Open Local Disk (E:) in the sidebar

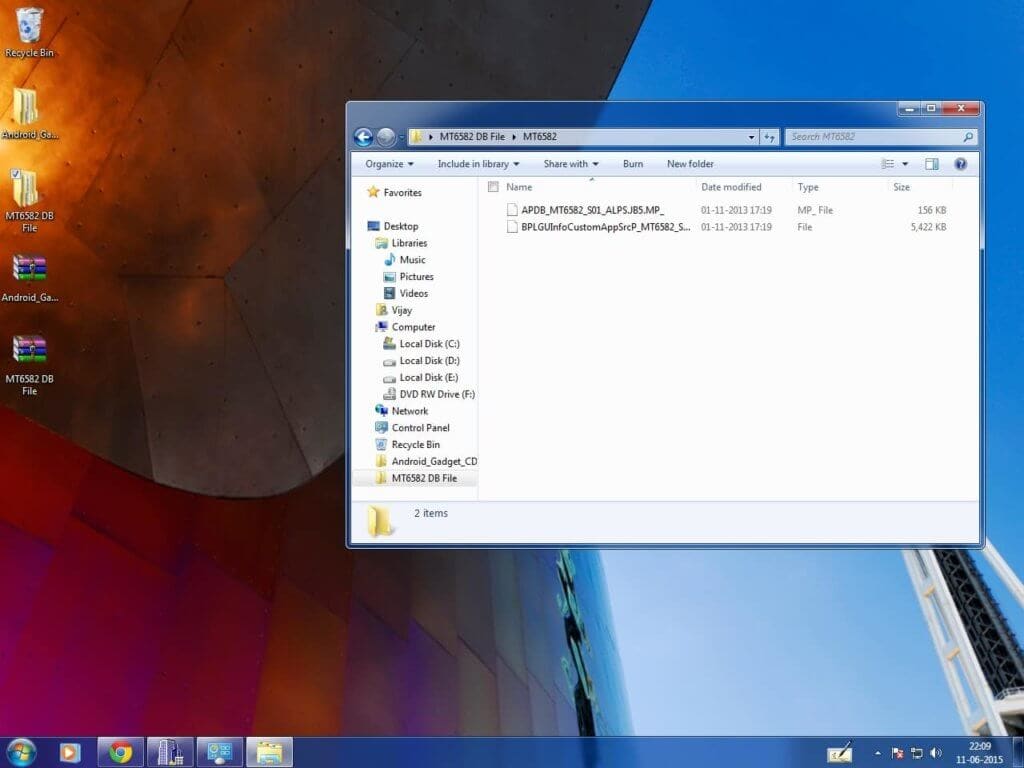pyautogui.click(x=421, y=377)
